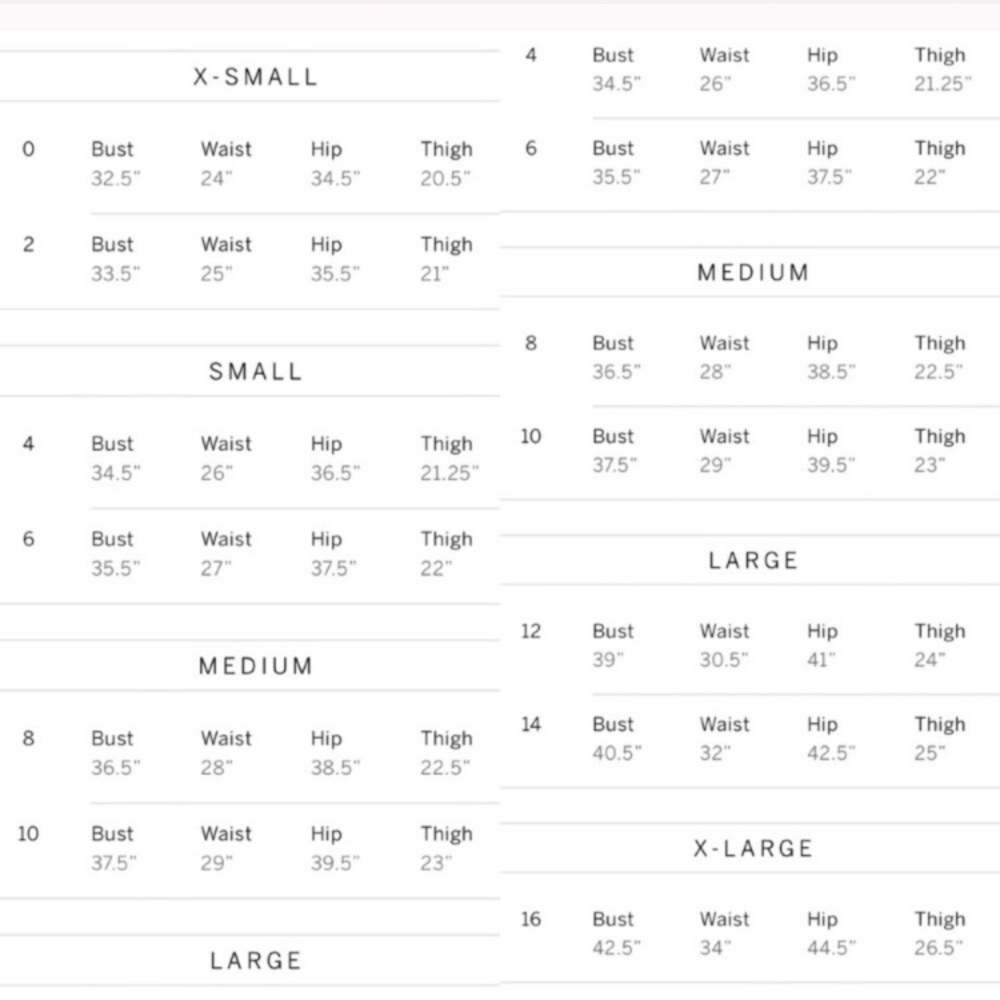Click the 44.5" hip measurement

[x=831, y=947]
